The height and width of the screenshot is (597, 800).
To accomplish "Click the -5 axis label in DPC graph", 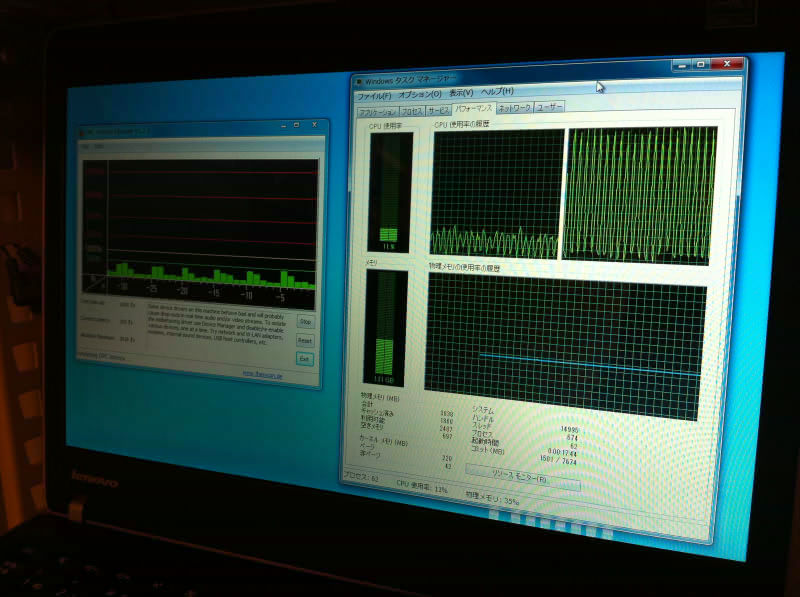I will point(280,298).
